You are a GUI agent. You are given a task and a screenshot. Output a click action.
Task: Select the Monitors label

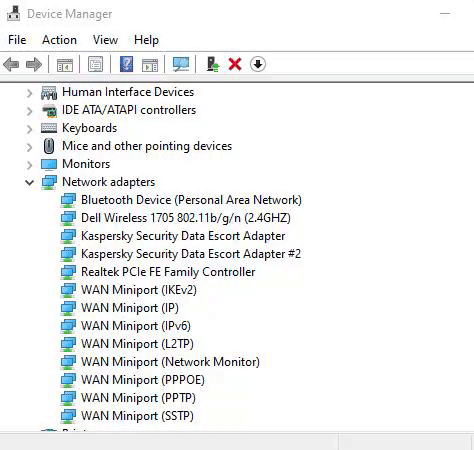pyautogui.click(x=86, y=164)
